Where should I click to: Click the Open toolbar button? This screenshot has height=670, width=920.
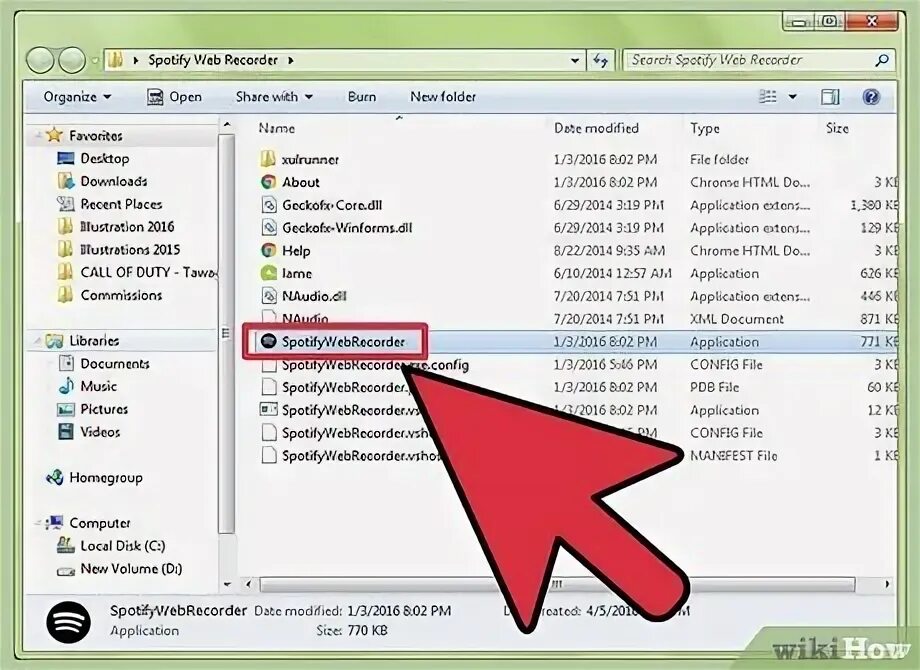click(x=174, y=97)
